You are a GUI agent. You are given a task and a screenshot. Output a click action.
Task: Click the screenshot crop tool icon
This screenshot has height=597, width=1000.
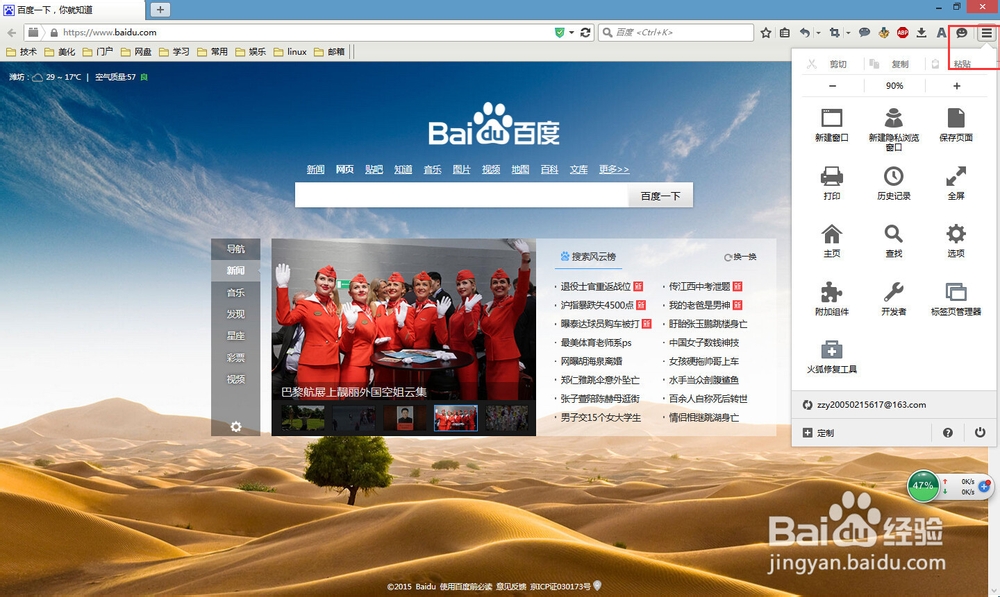coord(834,33)
